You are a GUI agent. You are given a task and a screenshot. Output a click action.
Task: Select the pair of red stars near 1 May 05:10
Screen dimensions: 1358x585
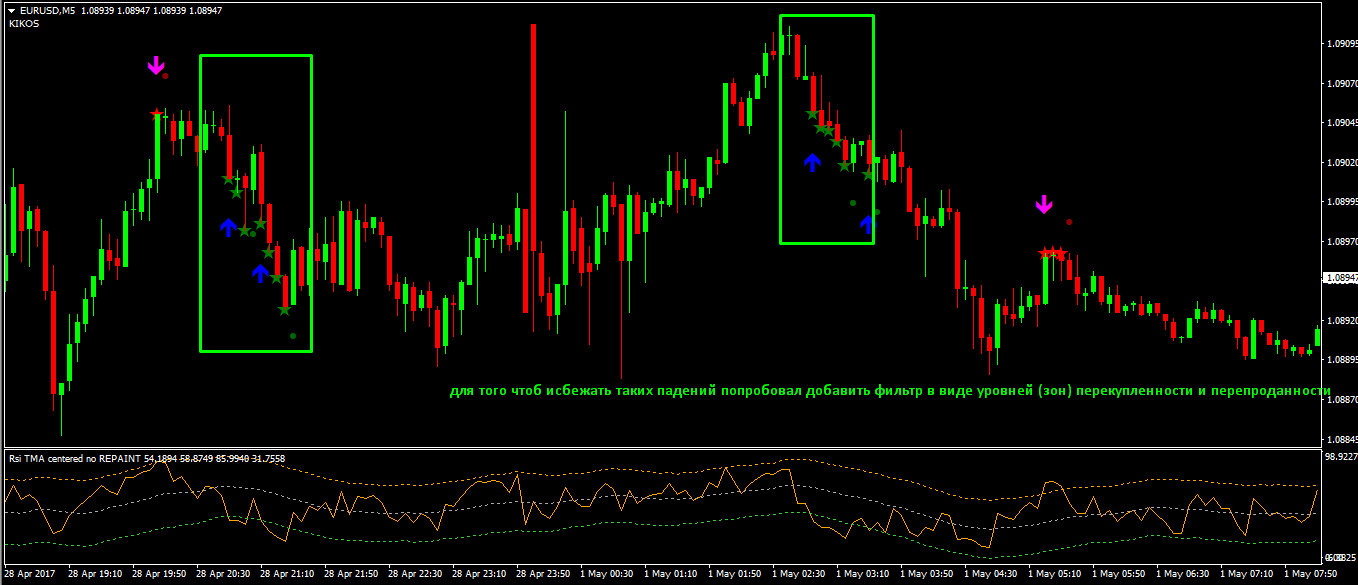coord(1053,253)
